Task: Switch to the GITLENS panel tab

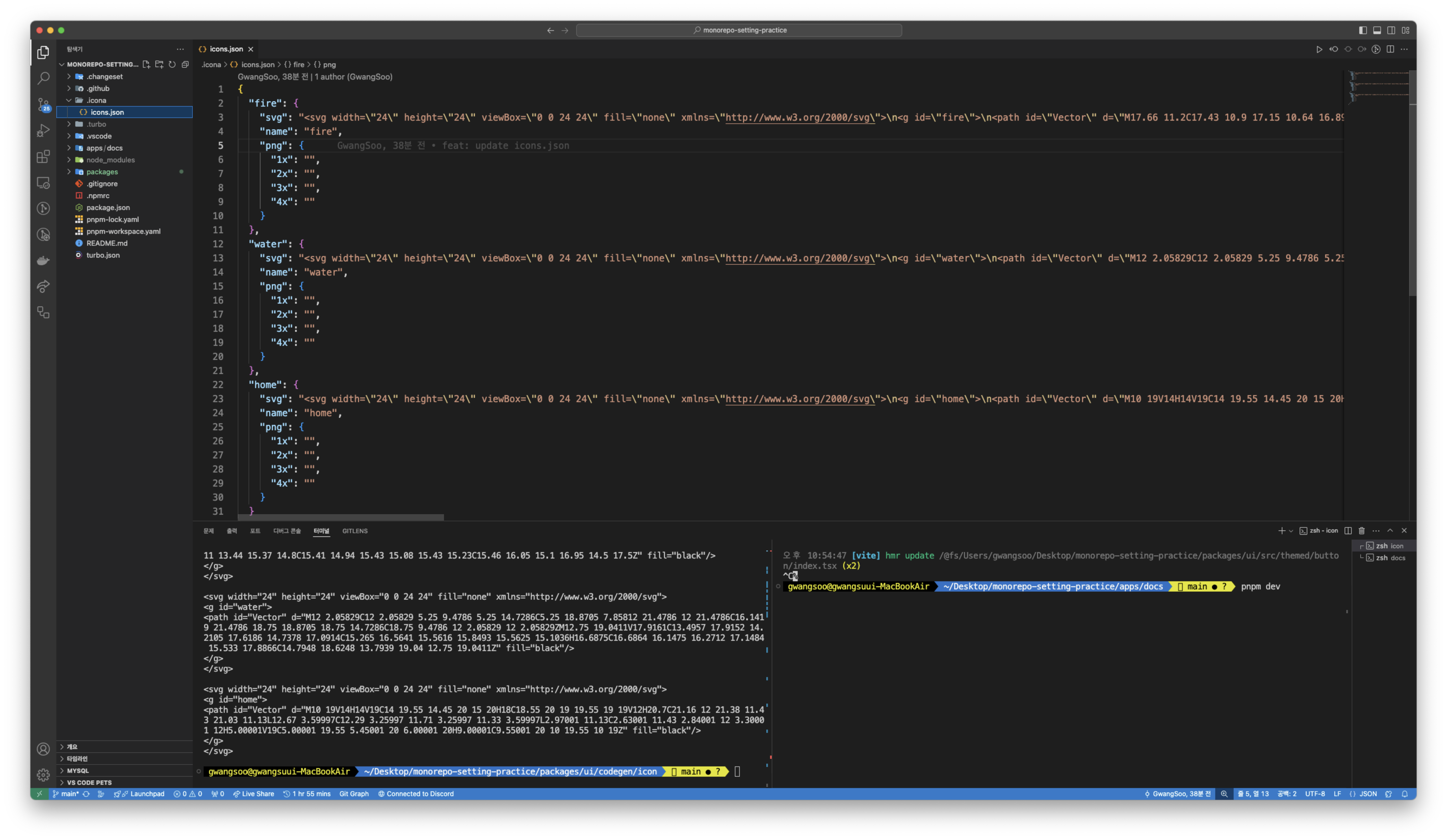Action: point(355,531)
